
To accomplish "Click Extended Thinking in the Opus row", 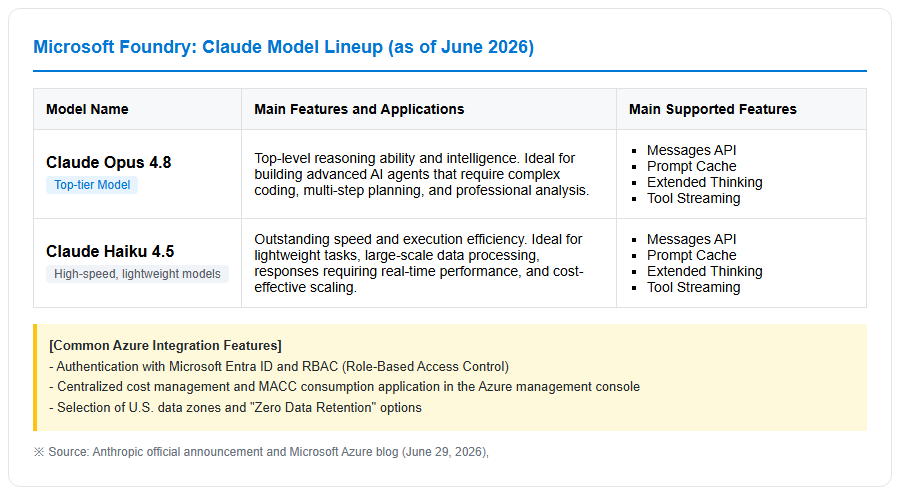I will click(x=704, y=182).
